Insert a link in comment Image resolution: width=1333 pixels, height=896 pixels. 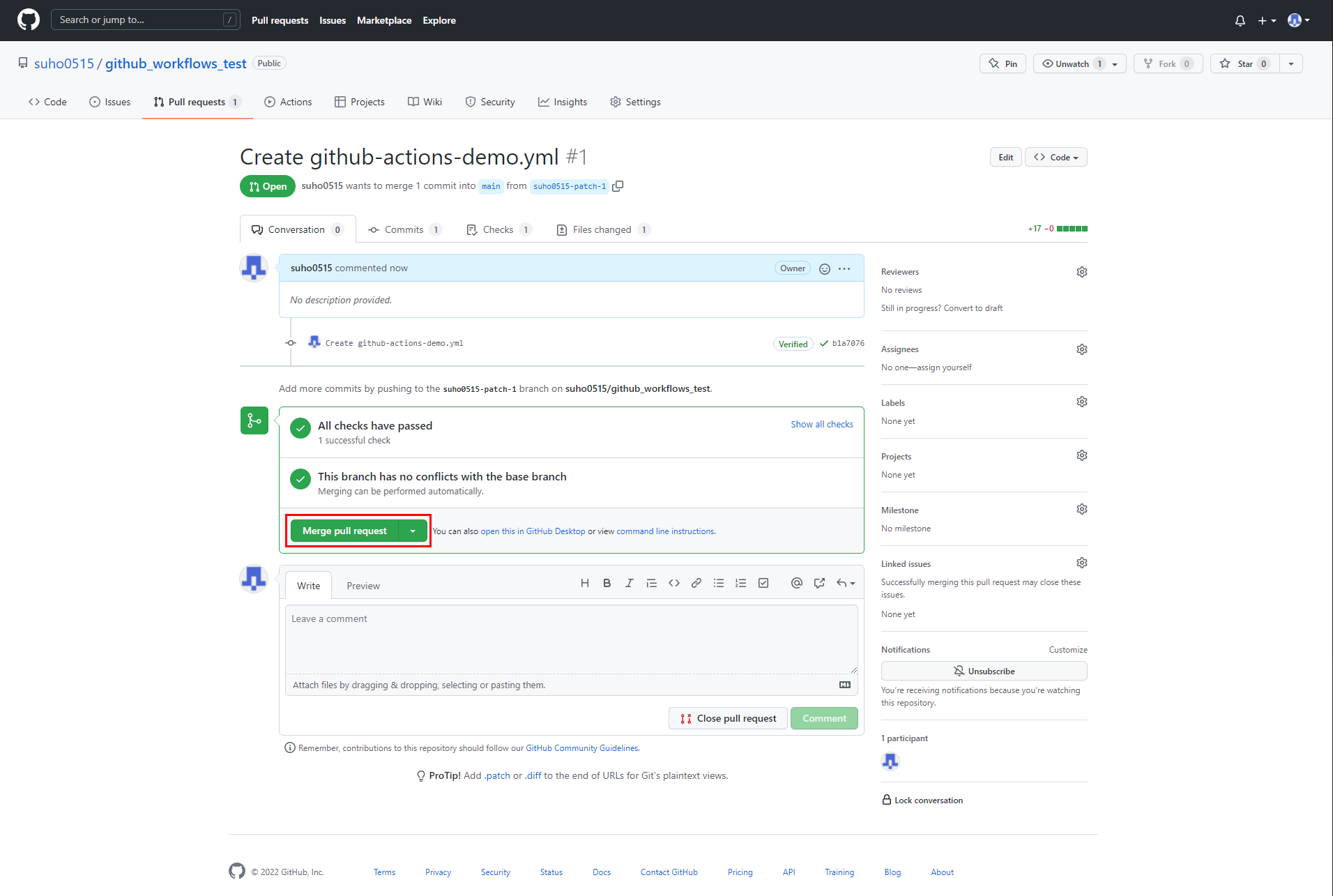click(x=696, y=583)
